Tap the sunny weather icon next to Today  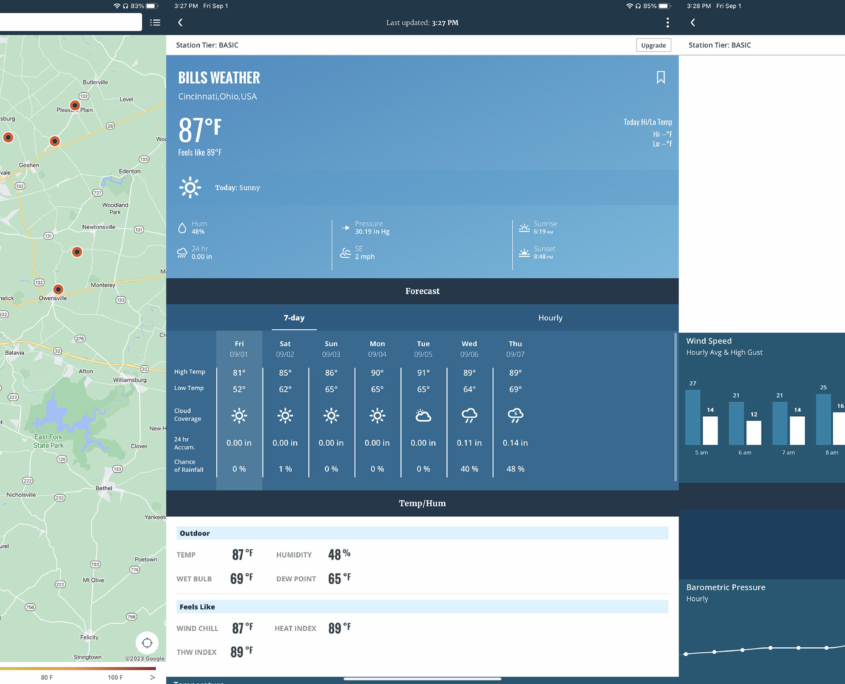tap(188, 187)
